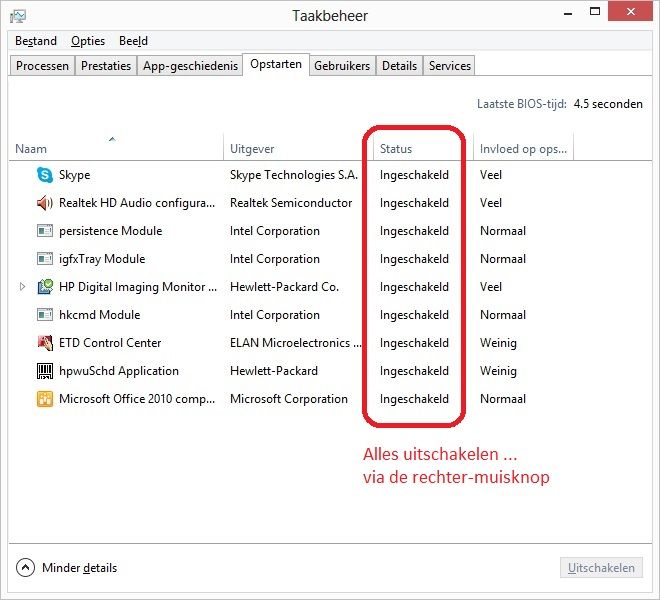This screenshot has height=600, width=660.
Task: Click the ETD Control Center icon
Action: (x=45, y=343)
